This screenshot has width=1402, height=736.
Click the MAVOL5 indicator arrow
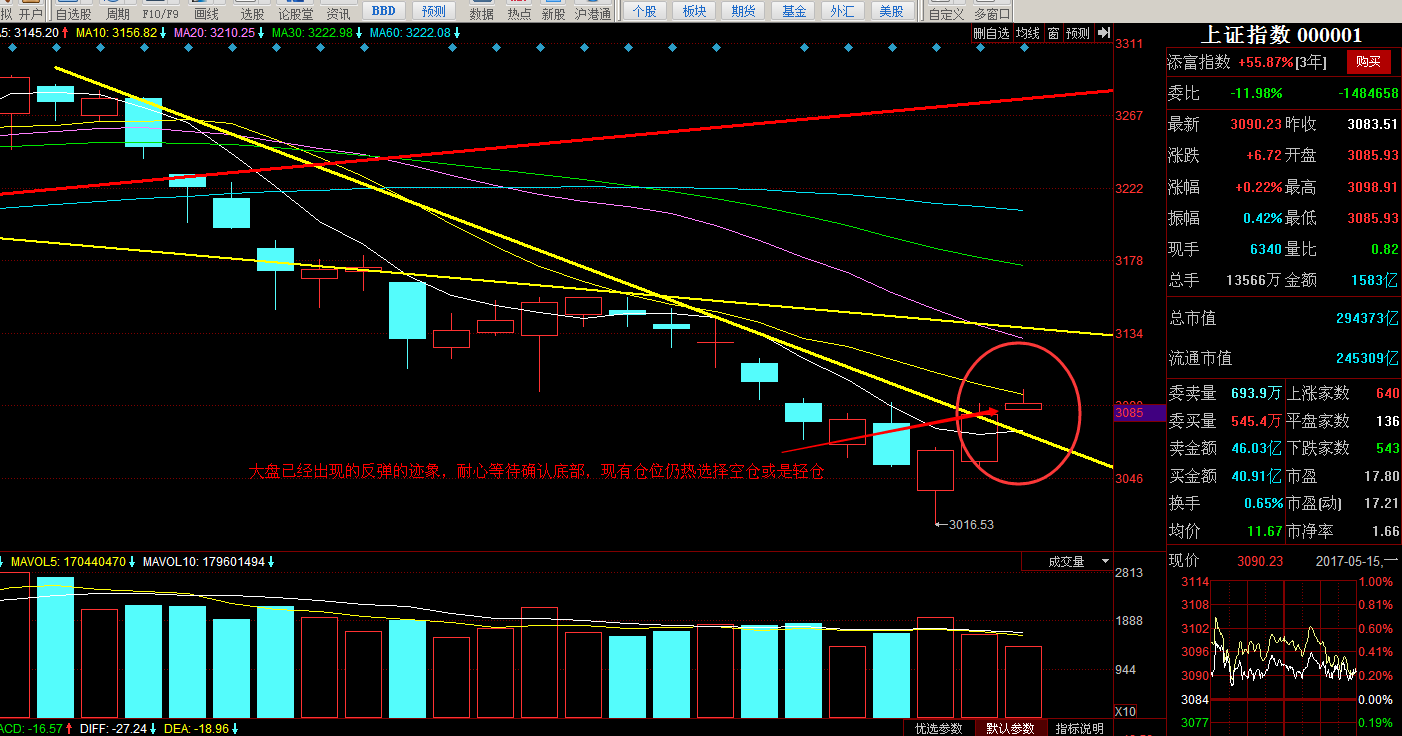[x=133, y=562]
